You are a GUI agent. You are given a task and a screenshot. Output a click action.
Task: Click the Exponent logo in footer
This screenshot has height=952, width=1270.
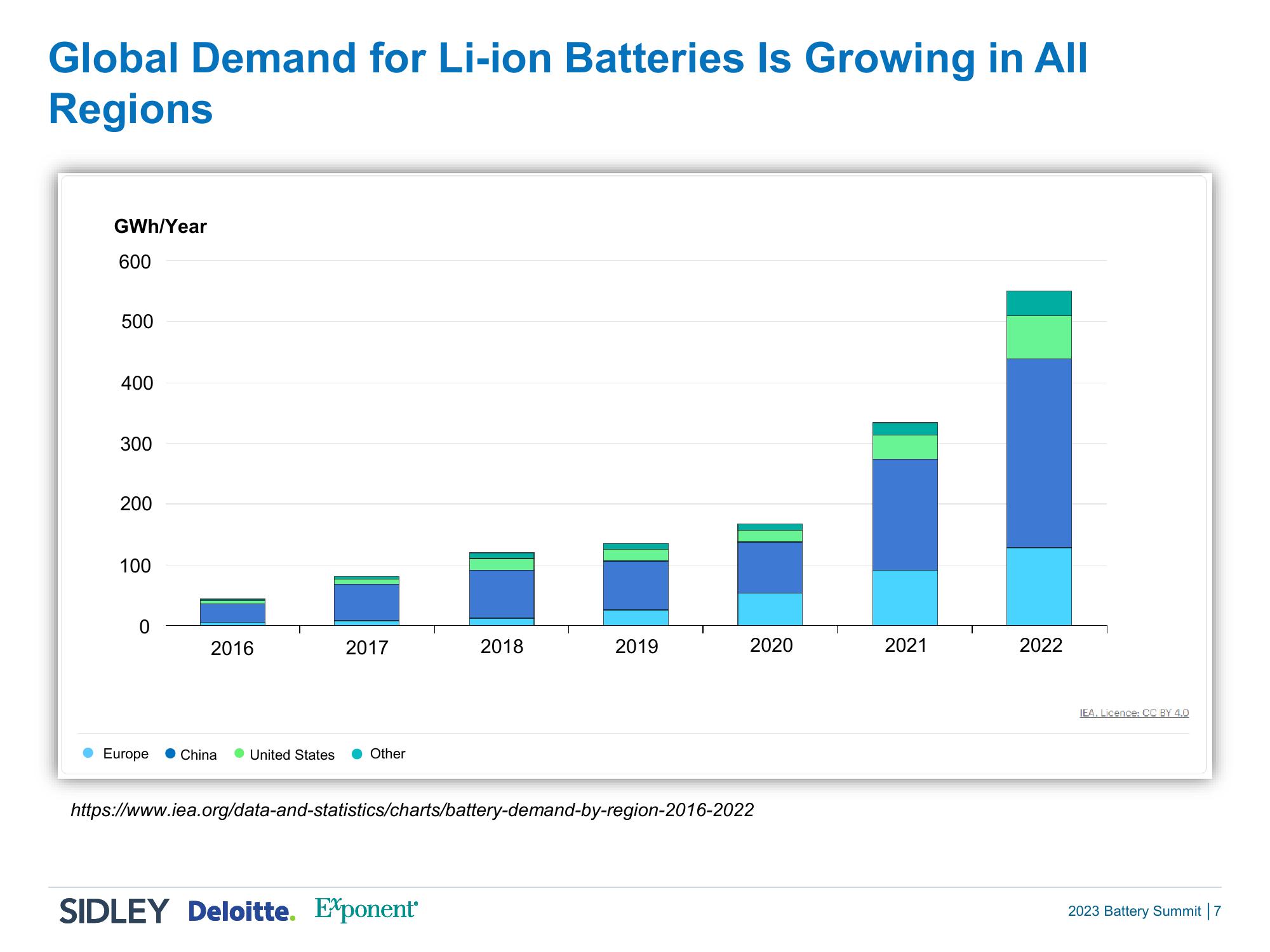[x=366, y=909]
